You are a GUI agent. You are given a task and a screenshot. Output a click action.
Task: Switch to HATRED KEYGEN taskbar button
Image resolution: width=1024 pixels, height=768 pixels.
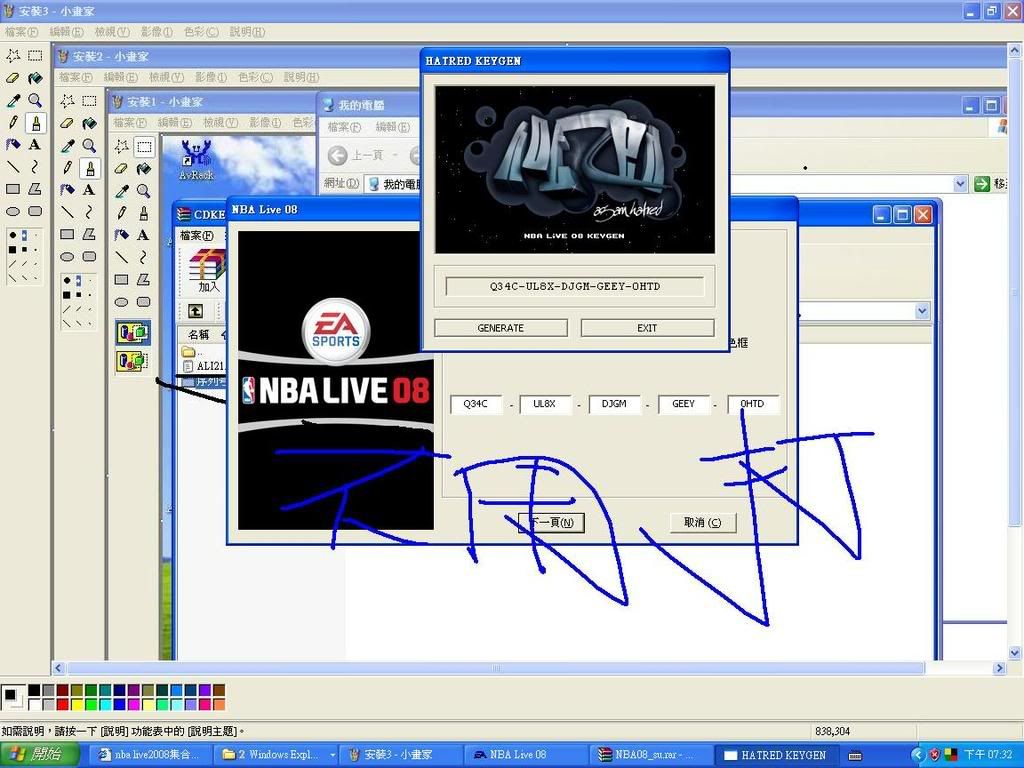coord(775,755)
